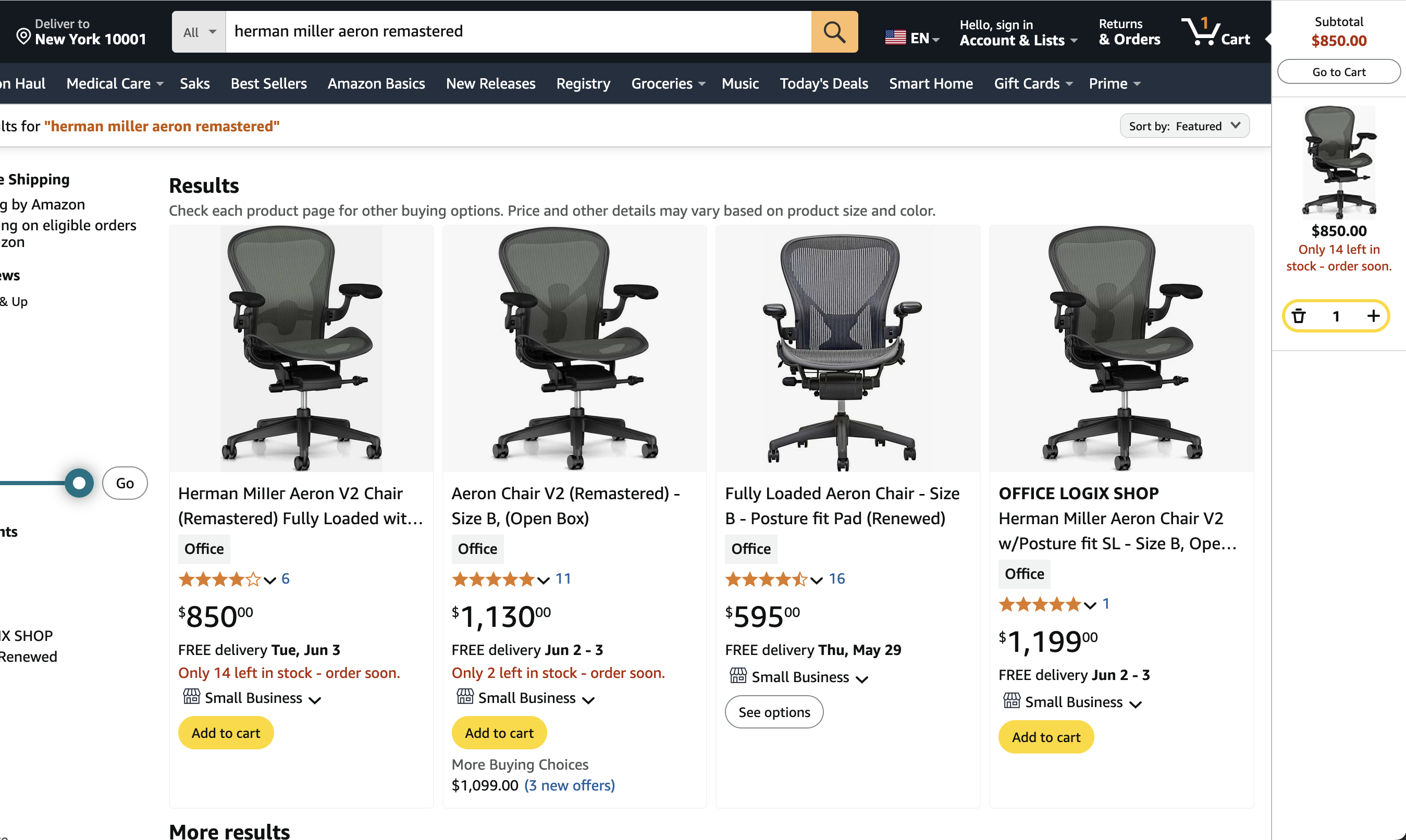The height and width of the screenshot is (840, 1406).
Task: Open star rating of $1,130 Aeron chair
Action: tap(494, 579)
